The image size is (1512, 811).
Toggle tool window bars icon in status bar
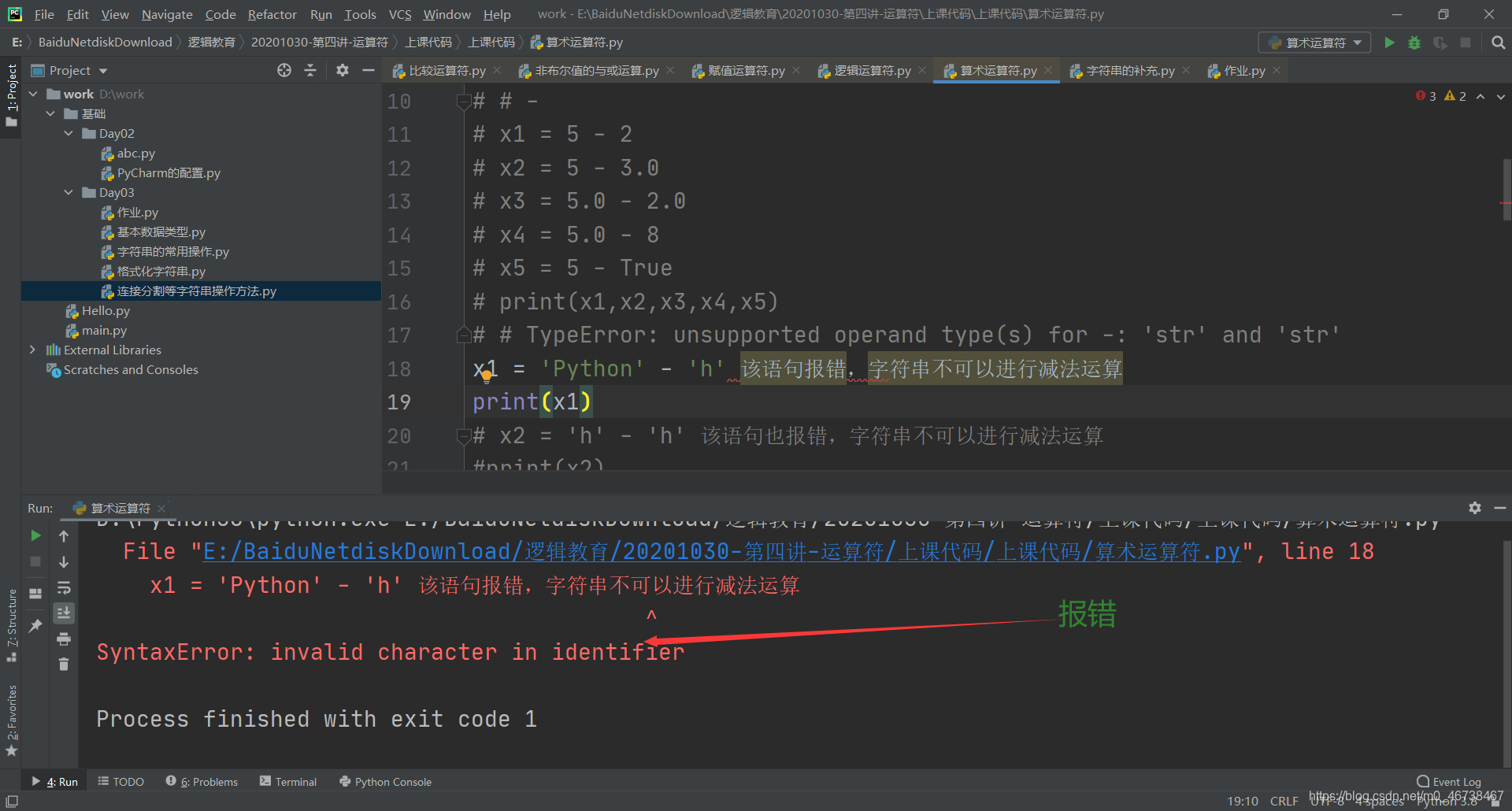[x=12, y=801]
